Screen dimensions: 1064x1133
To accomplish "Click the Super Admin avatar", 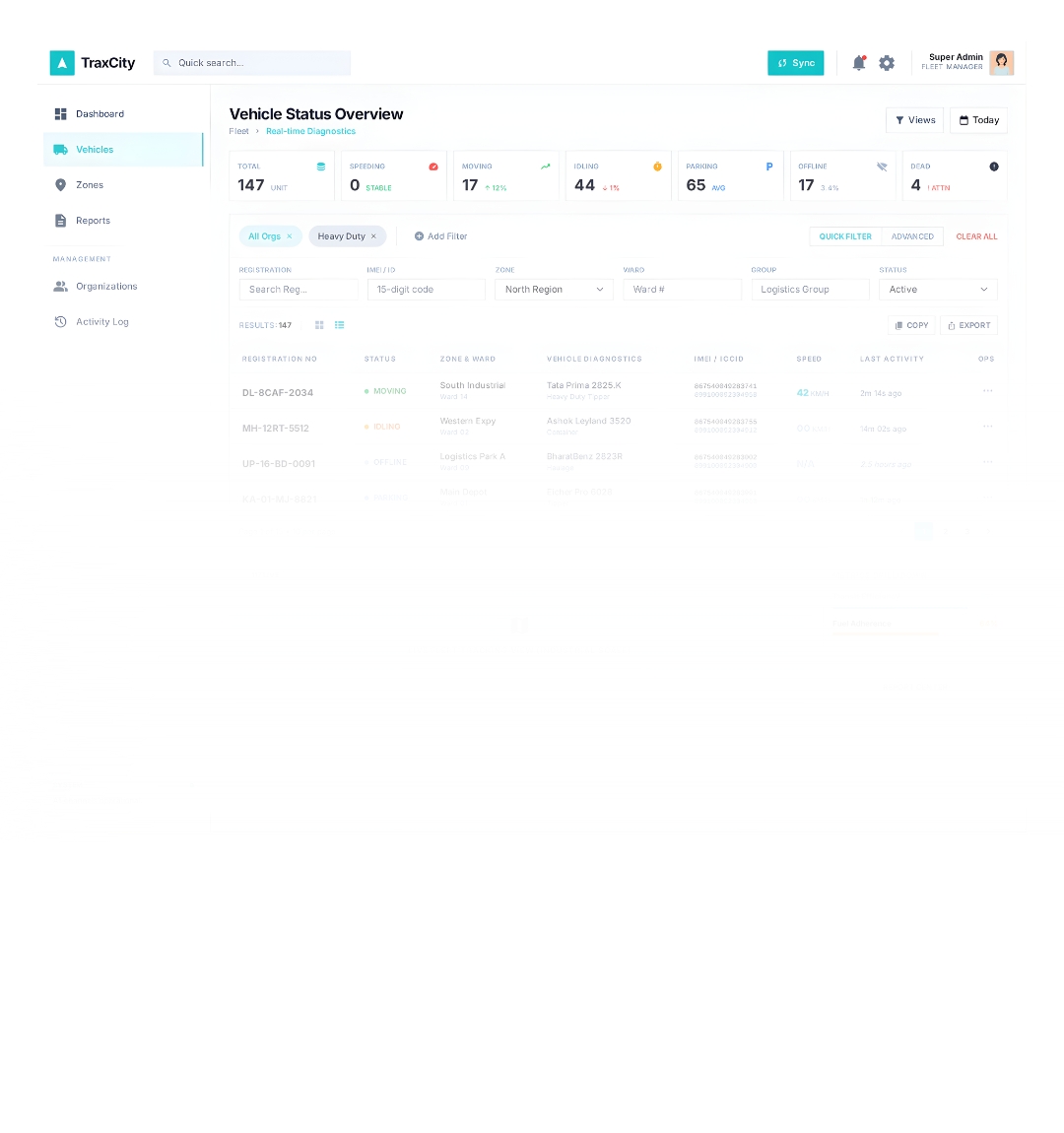I will pos(1001,63).
